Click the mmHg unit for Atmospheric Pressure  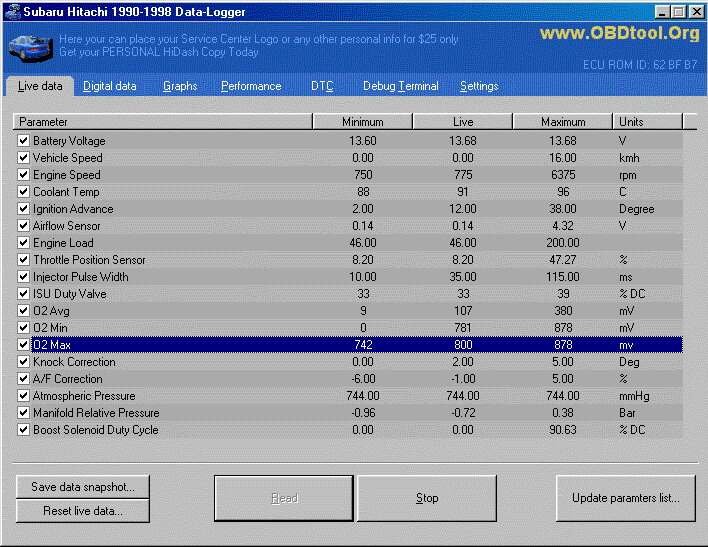(x=634, y=396)
